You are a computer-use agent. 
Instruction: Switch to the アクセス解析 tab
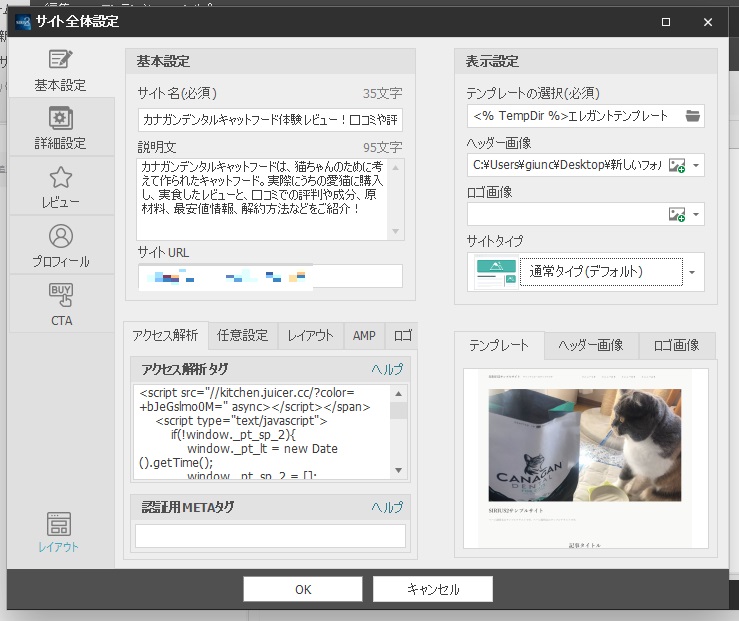pyautogui.click(x=165, y=335)
